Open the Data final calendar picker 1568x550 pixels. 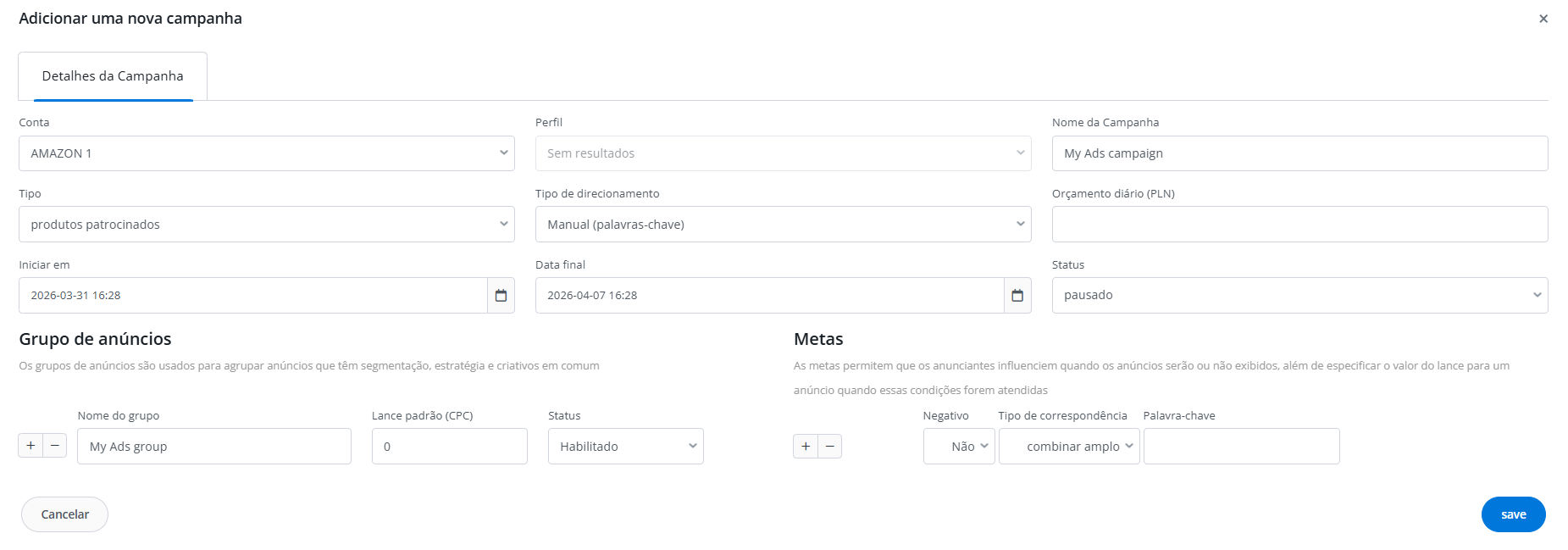tap(1017, 296)
